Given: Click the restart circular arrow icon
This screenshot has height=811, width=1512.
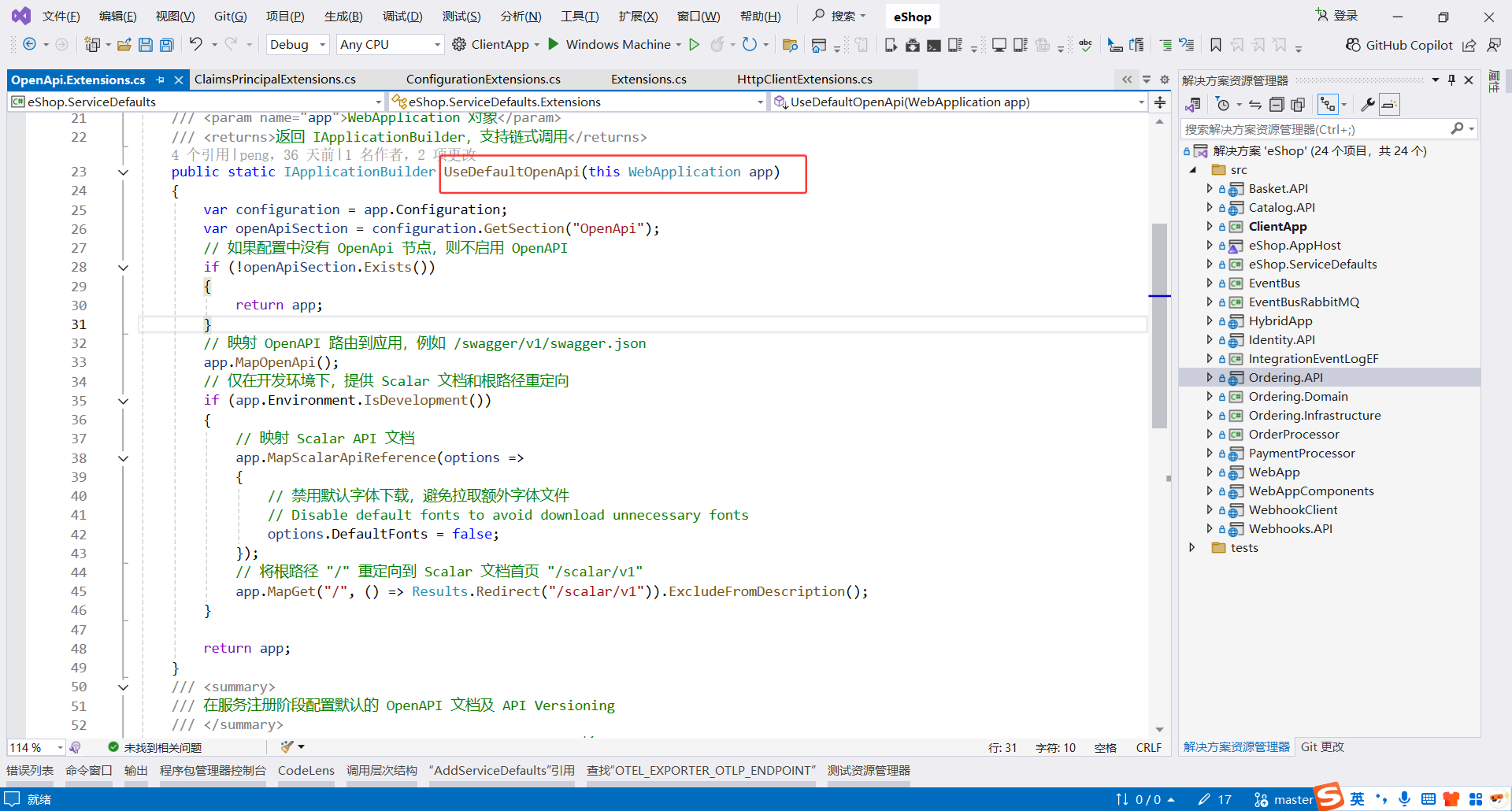Looking at the screenshot, I should (750, 45).
